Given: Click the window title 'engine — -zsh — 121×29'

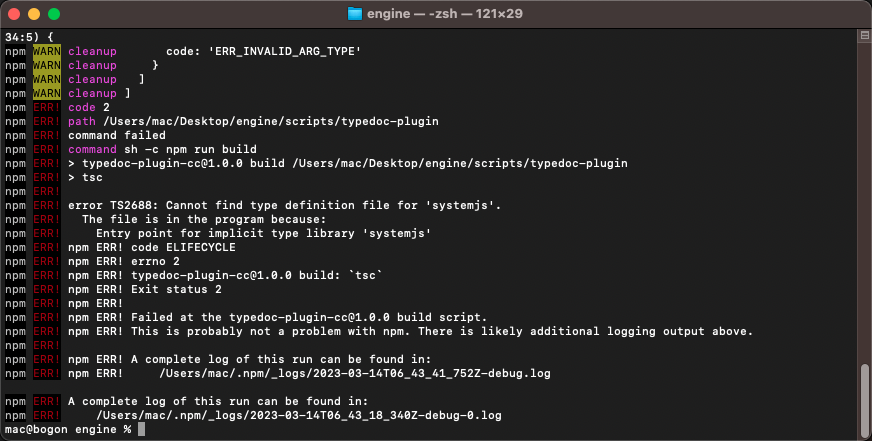Looking at the screenshot, I should pos(447,14).
